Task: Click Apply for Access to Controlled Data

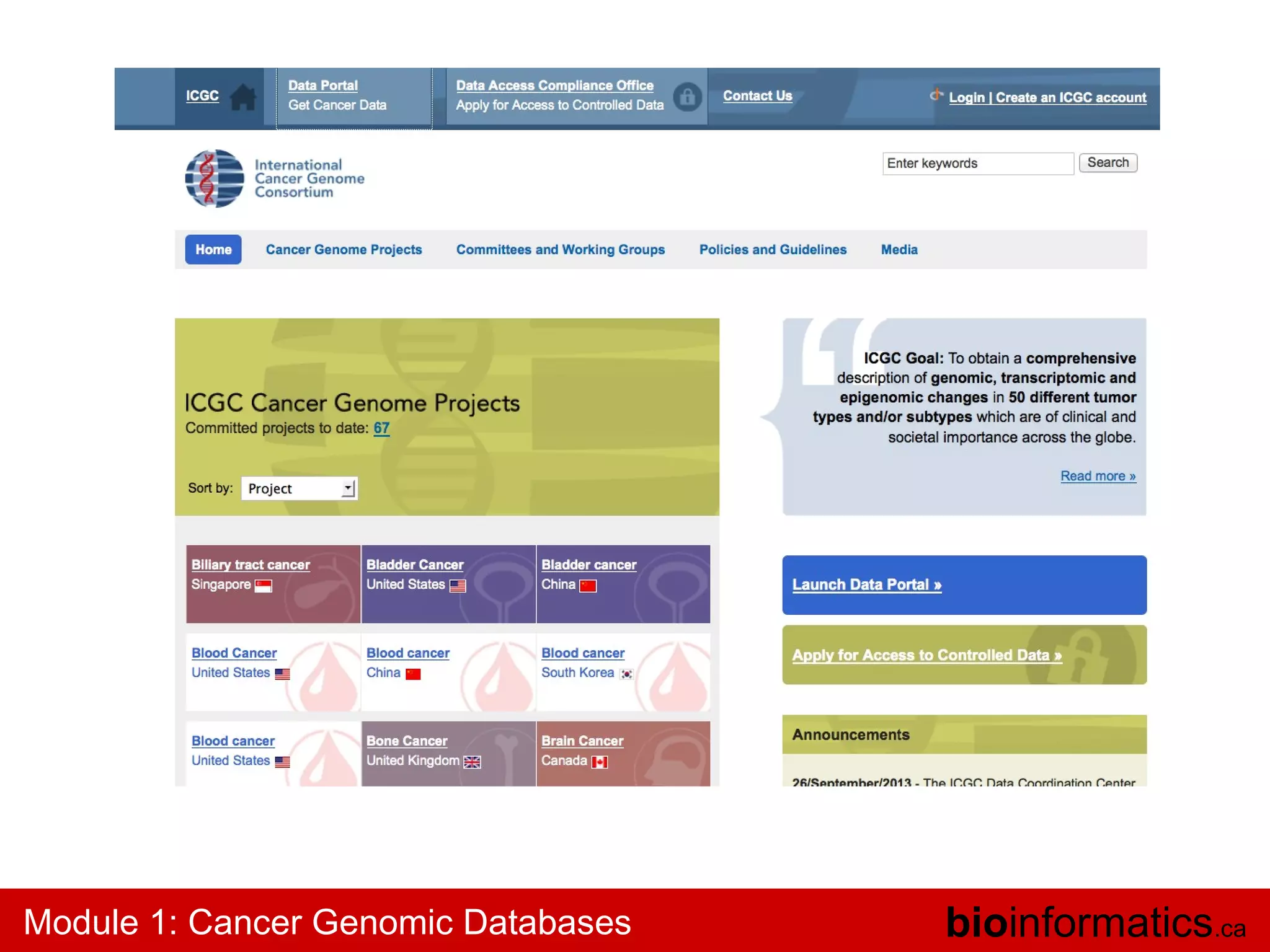Action: coord(926,655)
